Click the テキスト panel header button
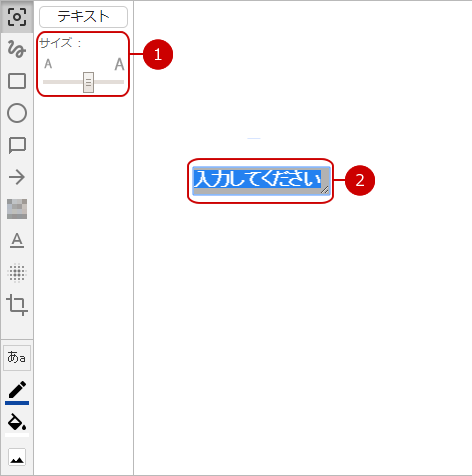Screen dimensions: 472x476 [83, 17]
